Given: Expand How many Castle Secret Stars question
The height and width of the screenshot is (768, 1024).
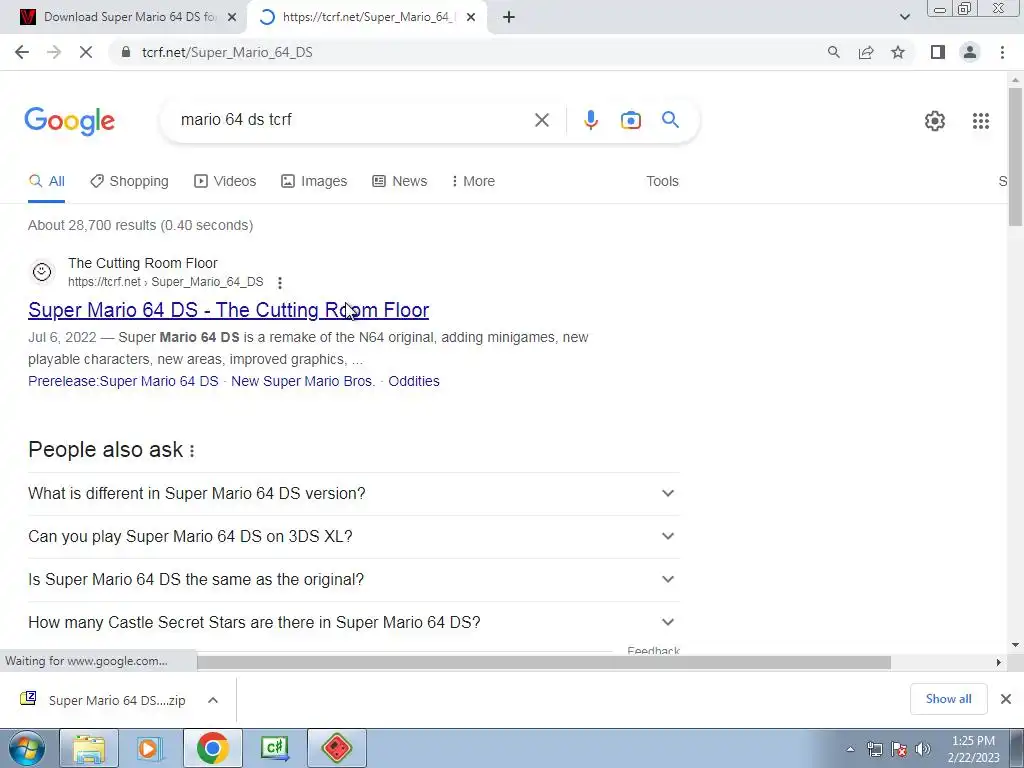Looking at the screenshot, I should click(353, 623).
